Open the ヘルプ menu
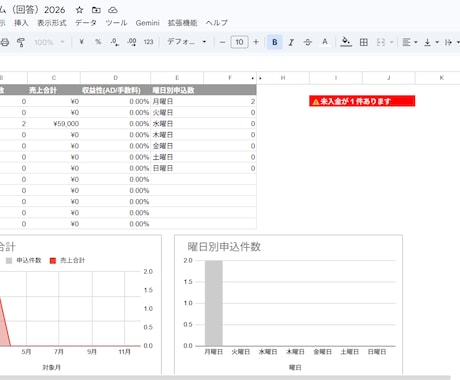Image resolution: width=460 pixels, height=380 pixels. point(216,23)
